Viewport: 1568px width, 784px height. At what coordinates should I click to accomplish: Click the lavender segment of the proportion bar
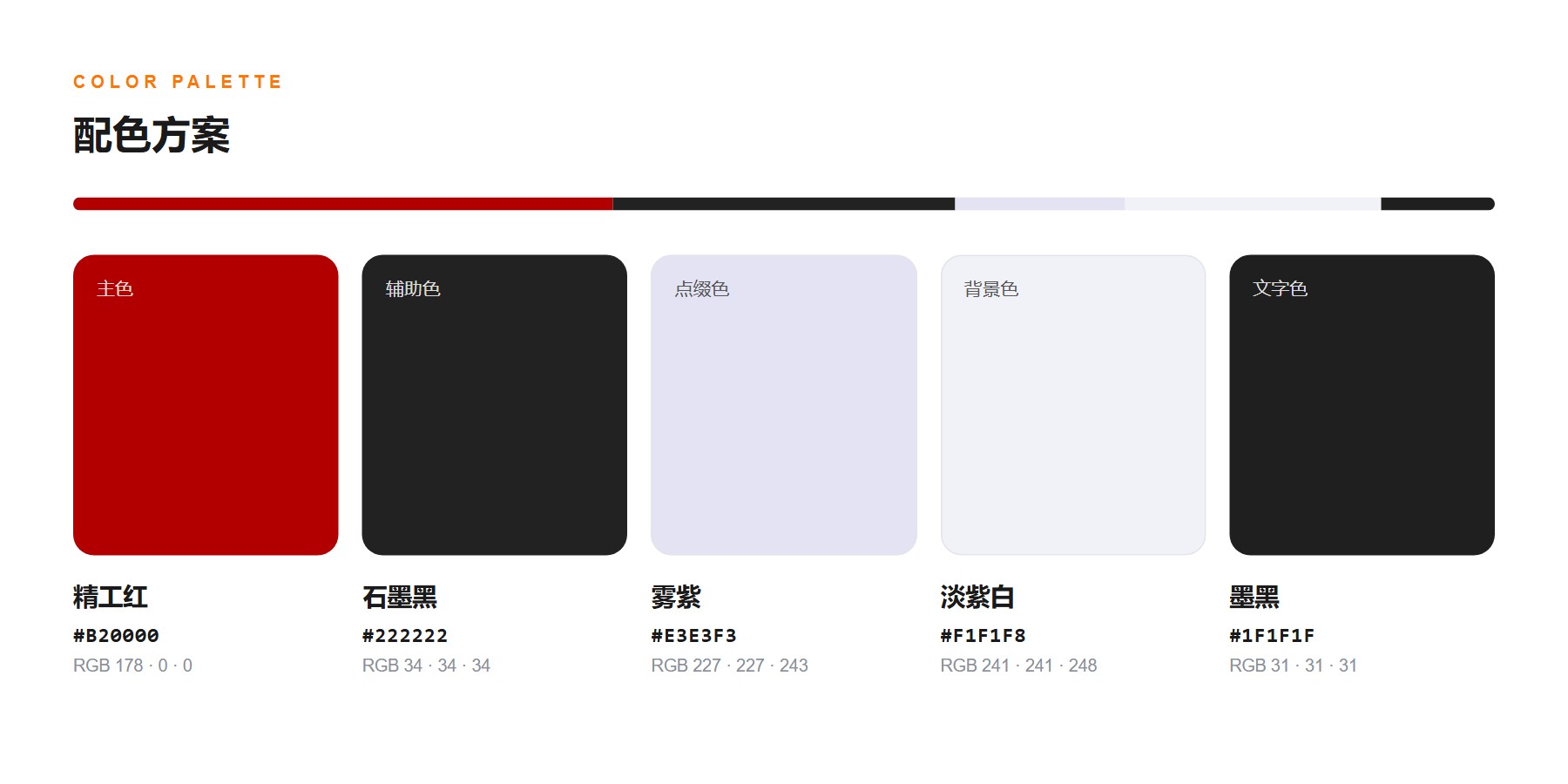1040,204
